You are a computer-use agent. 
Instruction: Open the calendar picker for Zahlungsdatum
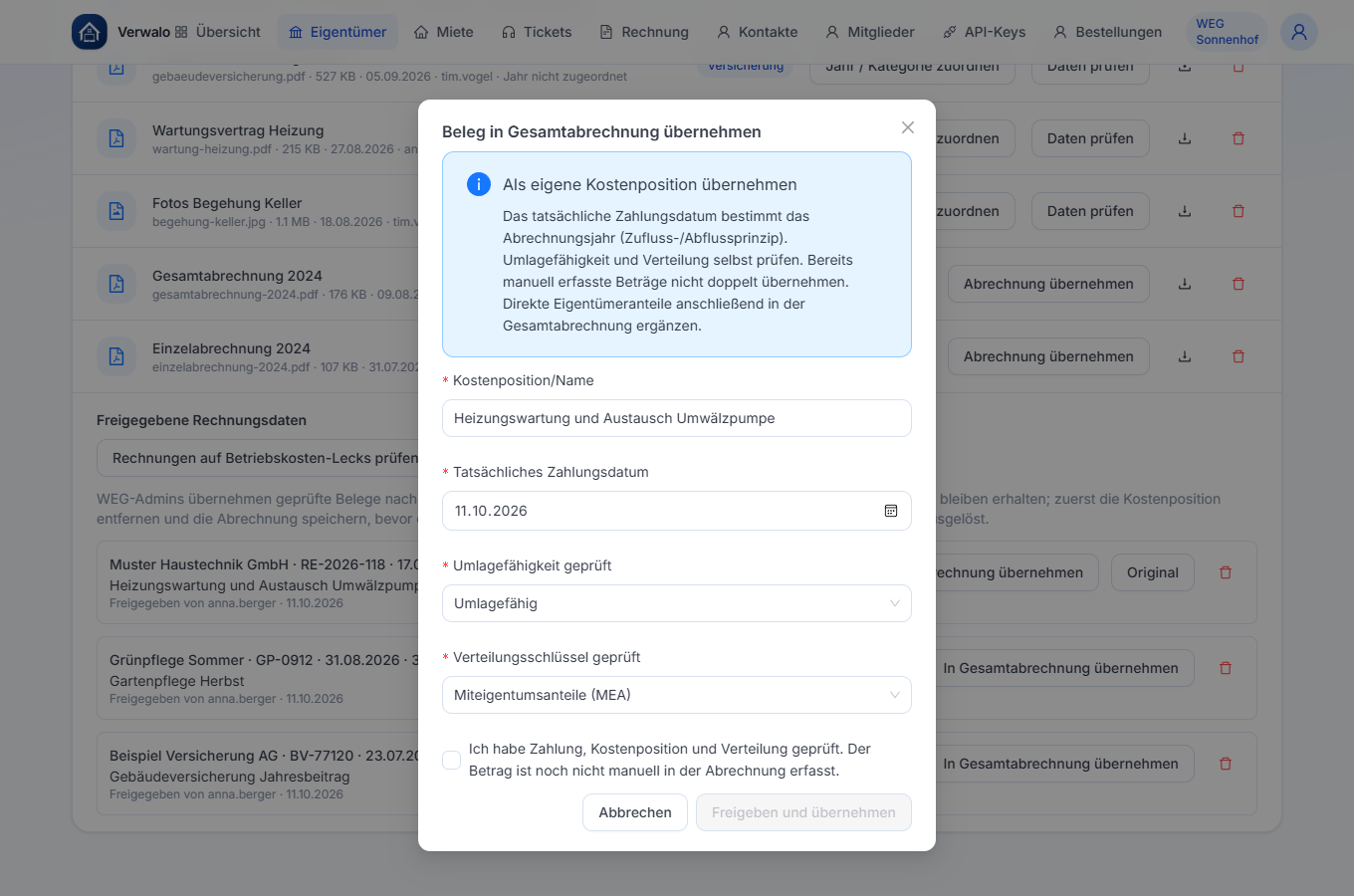(891, 511)
